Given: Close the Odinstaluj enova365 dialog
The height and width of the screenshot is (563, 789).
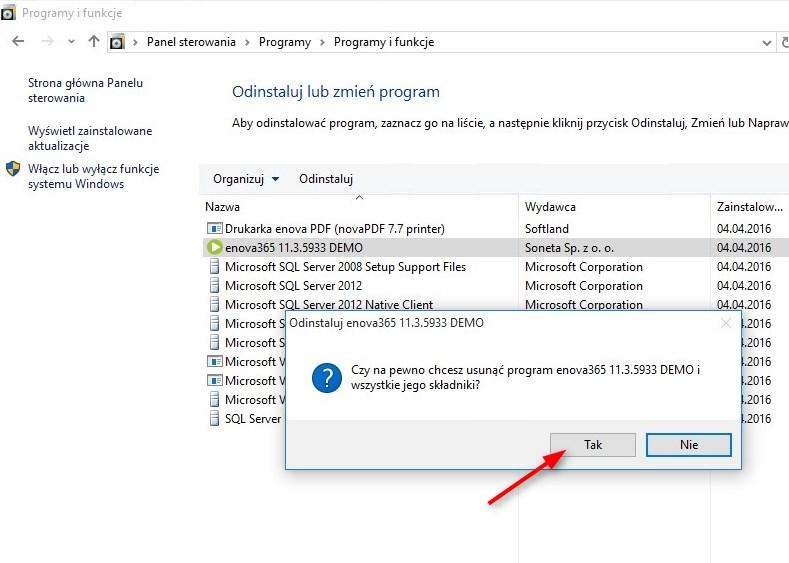Looking at the screenshot, I should (726, 323).
